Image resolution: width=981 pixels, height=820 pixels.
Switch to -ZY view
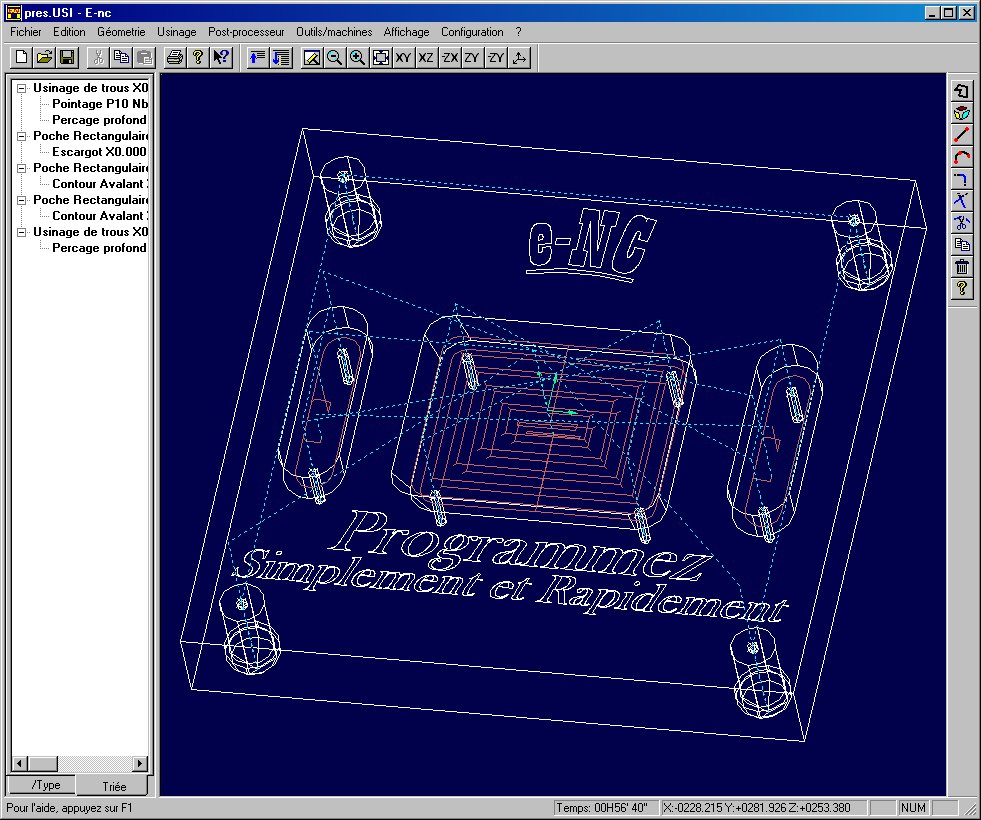pos(496,58)
